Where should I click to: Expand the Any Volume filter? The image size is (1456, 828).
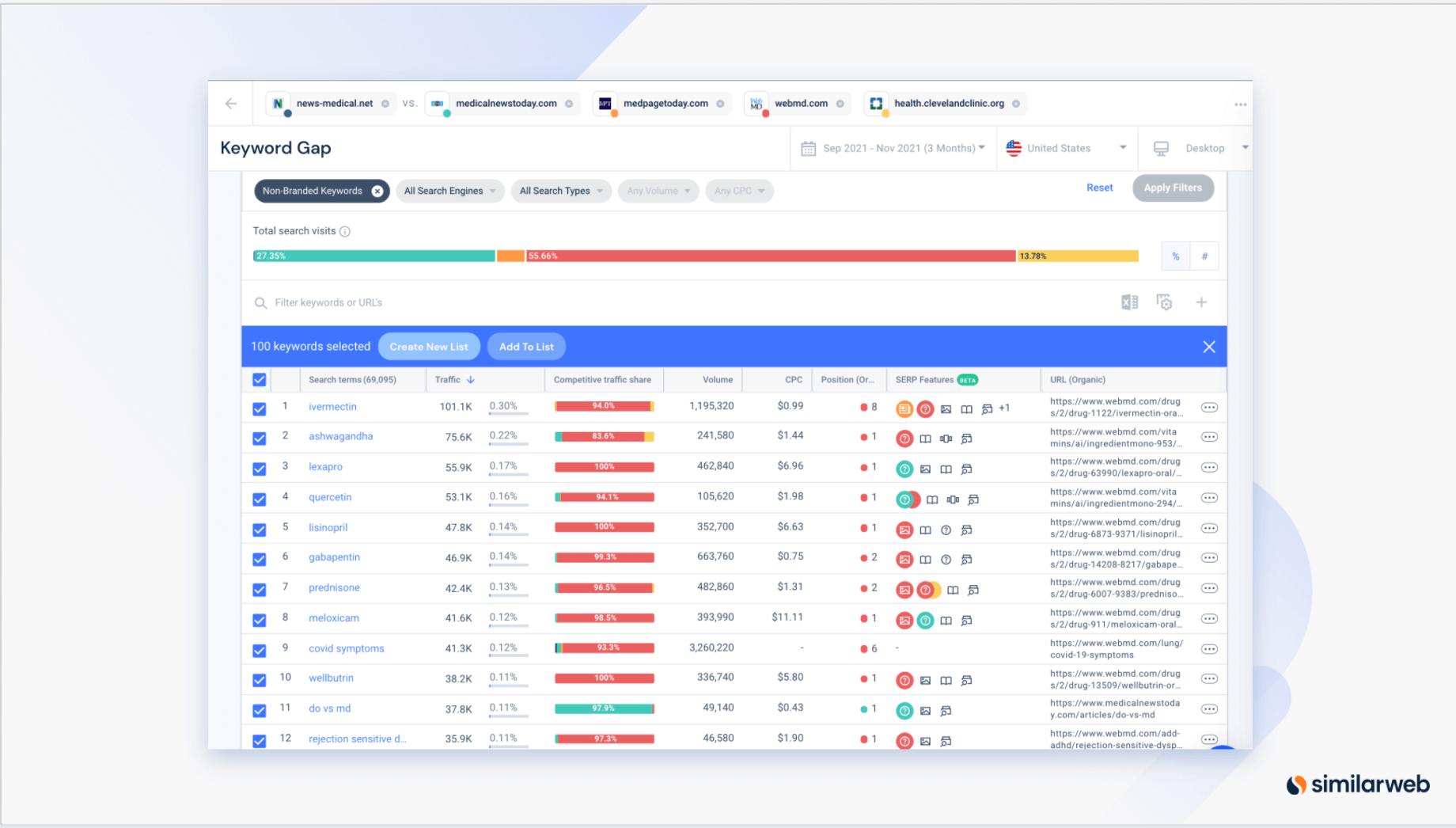pos(658,191)
